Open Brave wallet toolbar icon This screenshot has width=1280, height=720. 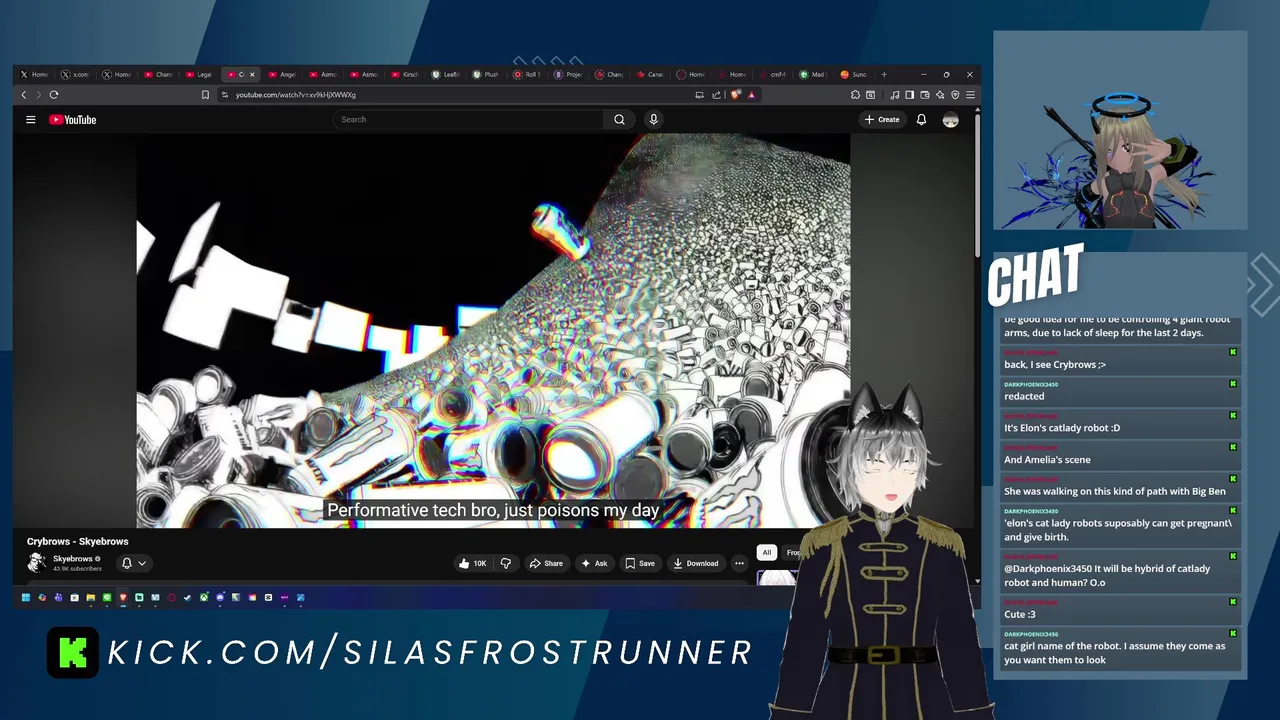pyautogui.click(x=925, y=94)
